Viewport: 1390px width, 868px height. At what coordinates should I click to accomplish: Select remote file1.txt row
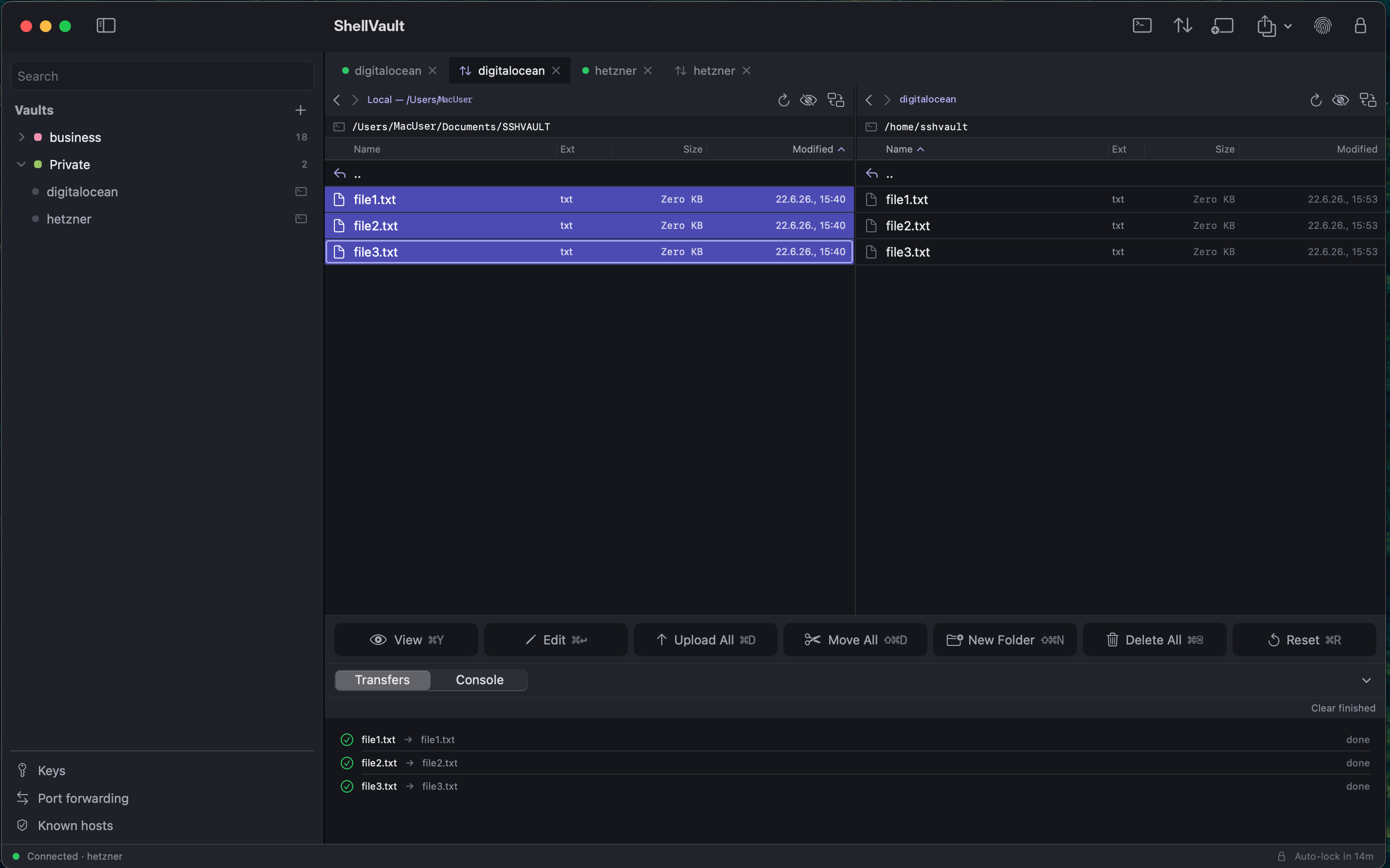(1121, 199)
